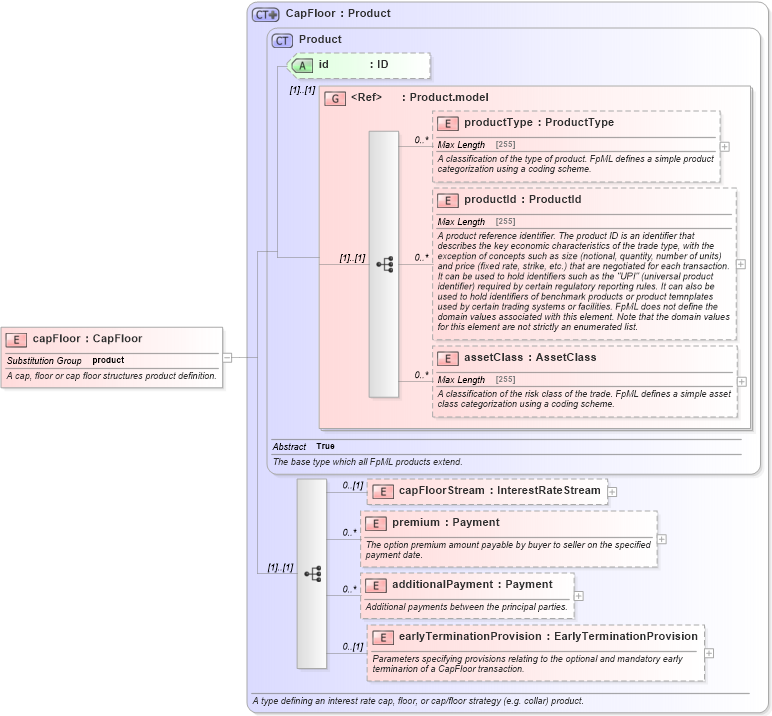Click the sequence icon in Product.model group
The image size is (772, 716).
click(385, 264)
